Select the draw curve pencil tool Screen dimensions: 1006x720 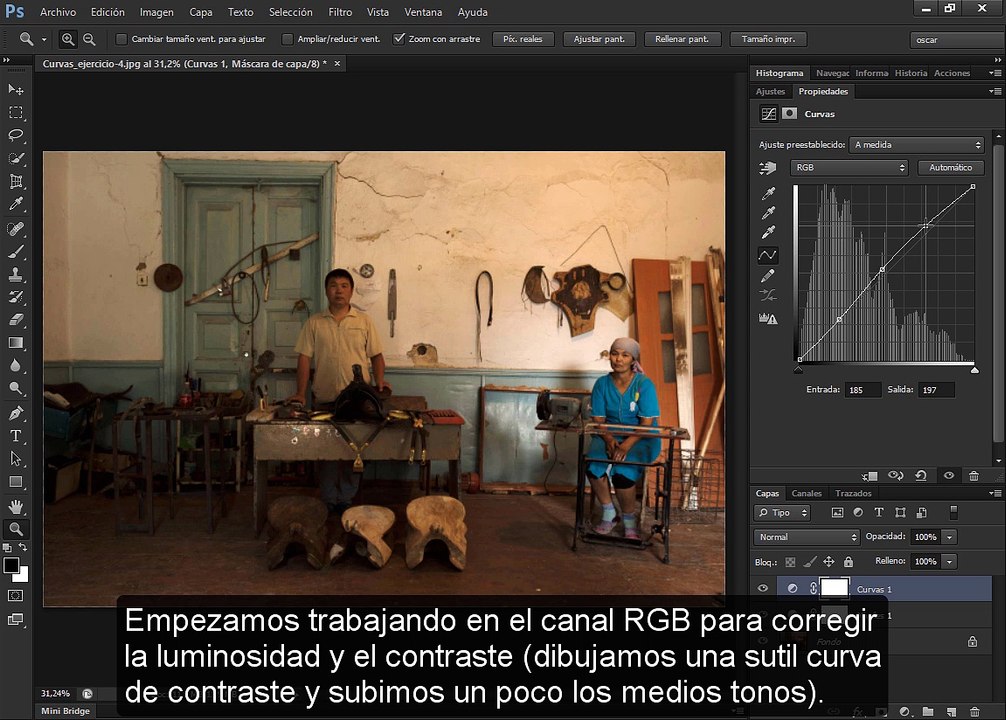click(768, 275)
